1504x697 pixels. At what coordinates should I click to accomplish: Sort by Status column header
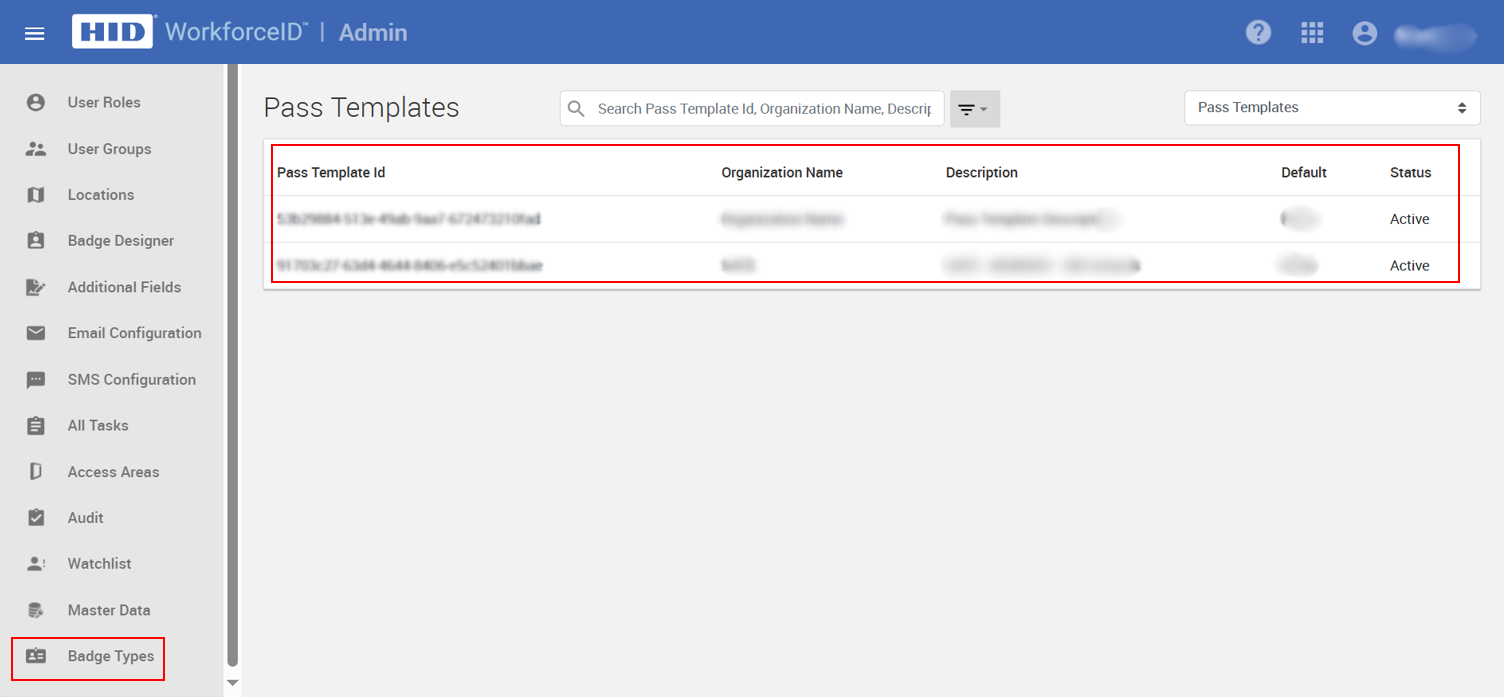tap(1410, 173)
